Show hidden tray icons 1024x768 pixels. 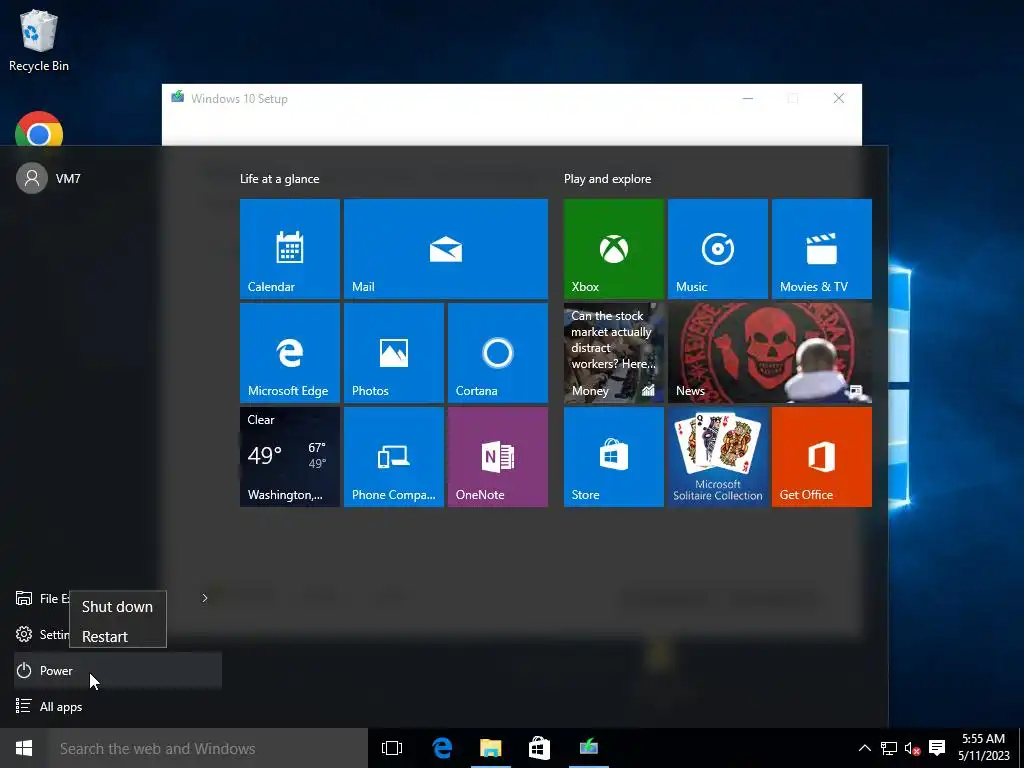click(x=864, y=748)
